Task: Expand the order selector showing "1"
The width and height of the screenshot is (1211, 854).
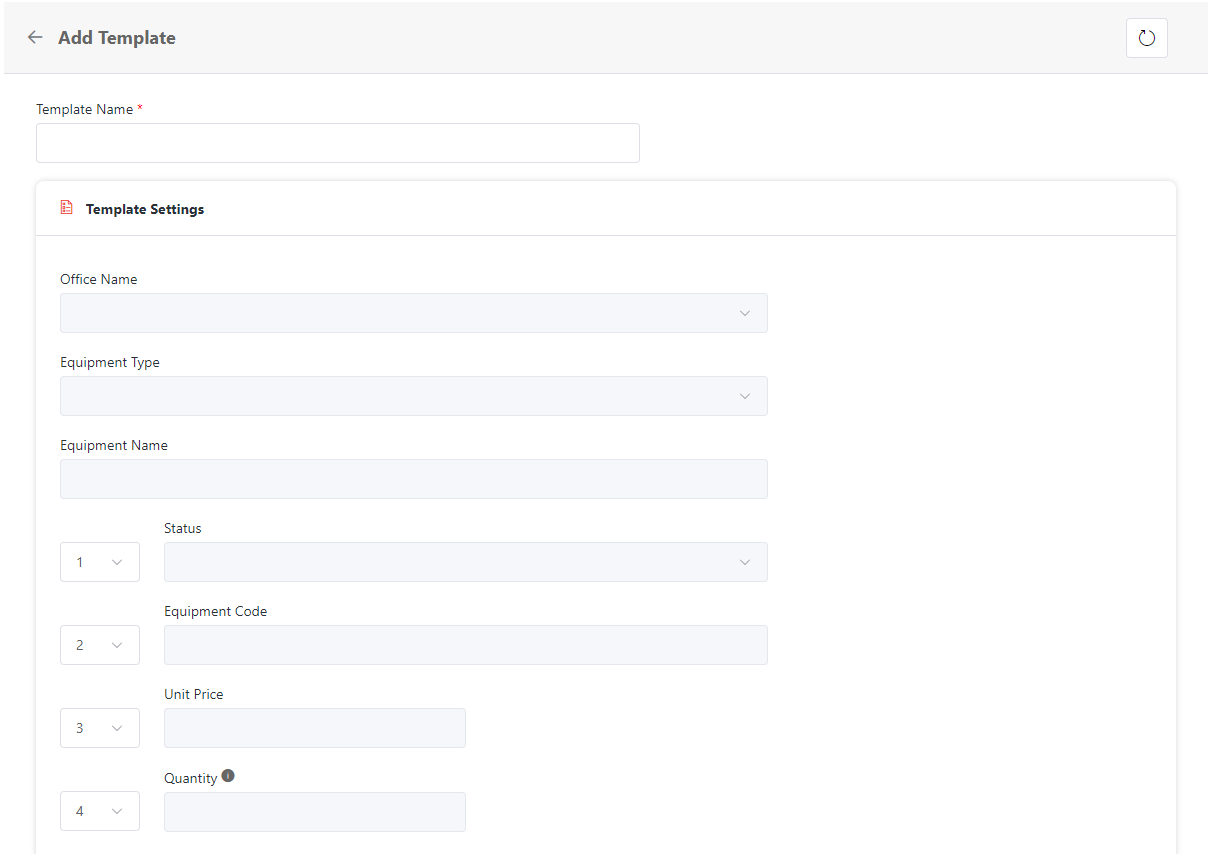Action: (x=99, y=562)
